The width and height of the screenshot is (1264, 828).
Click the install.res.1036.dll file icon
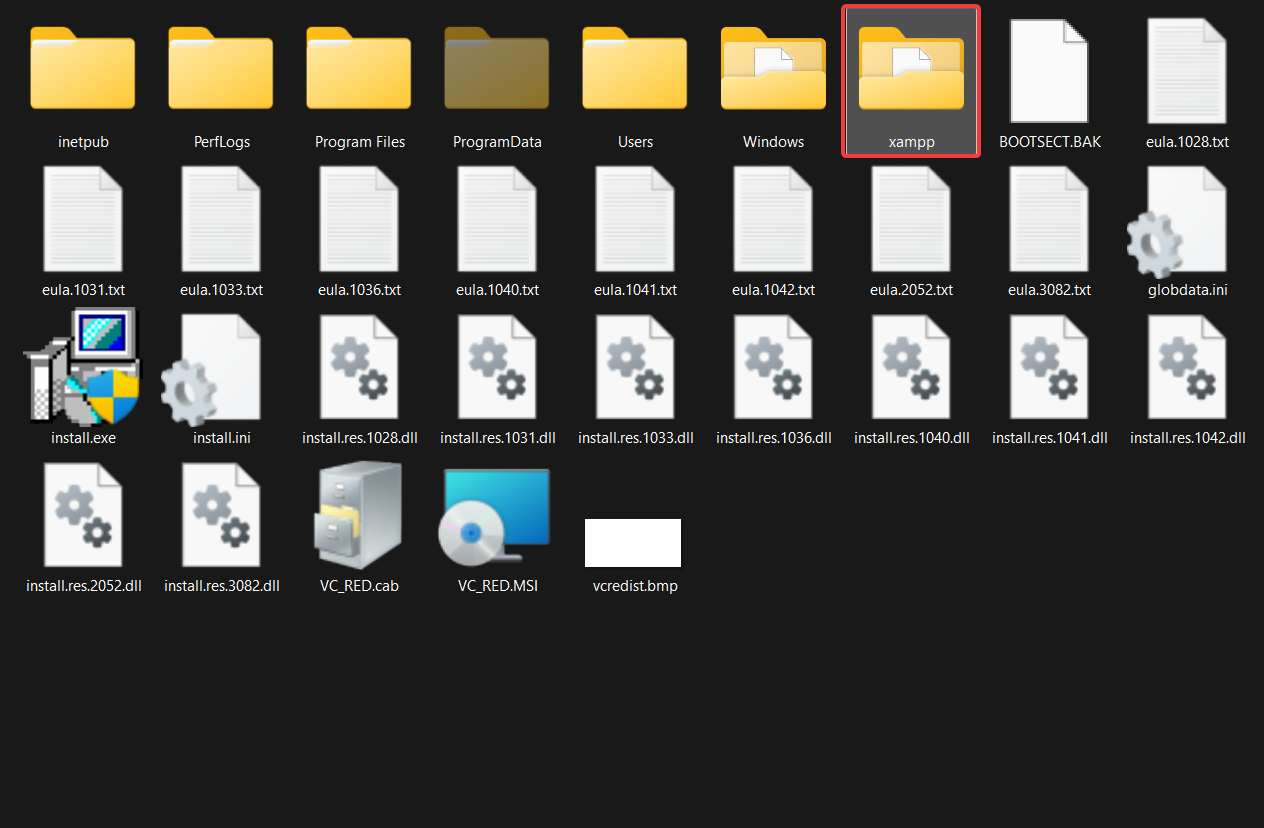773,366
